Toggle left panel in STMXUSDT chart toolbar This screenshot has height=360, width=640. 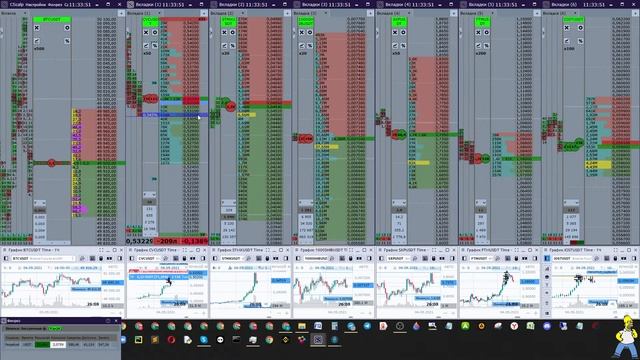(215, 258)
